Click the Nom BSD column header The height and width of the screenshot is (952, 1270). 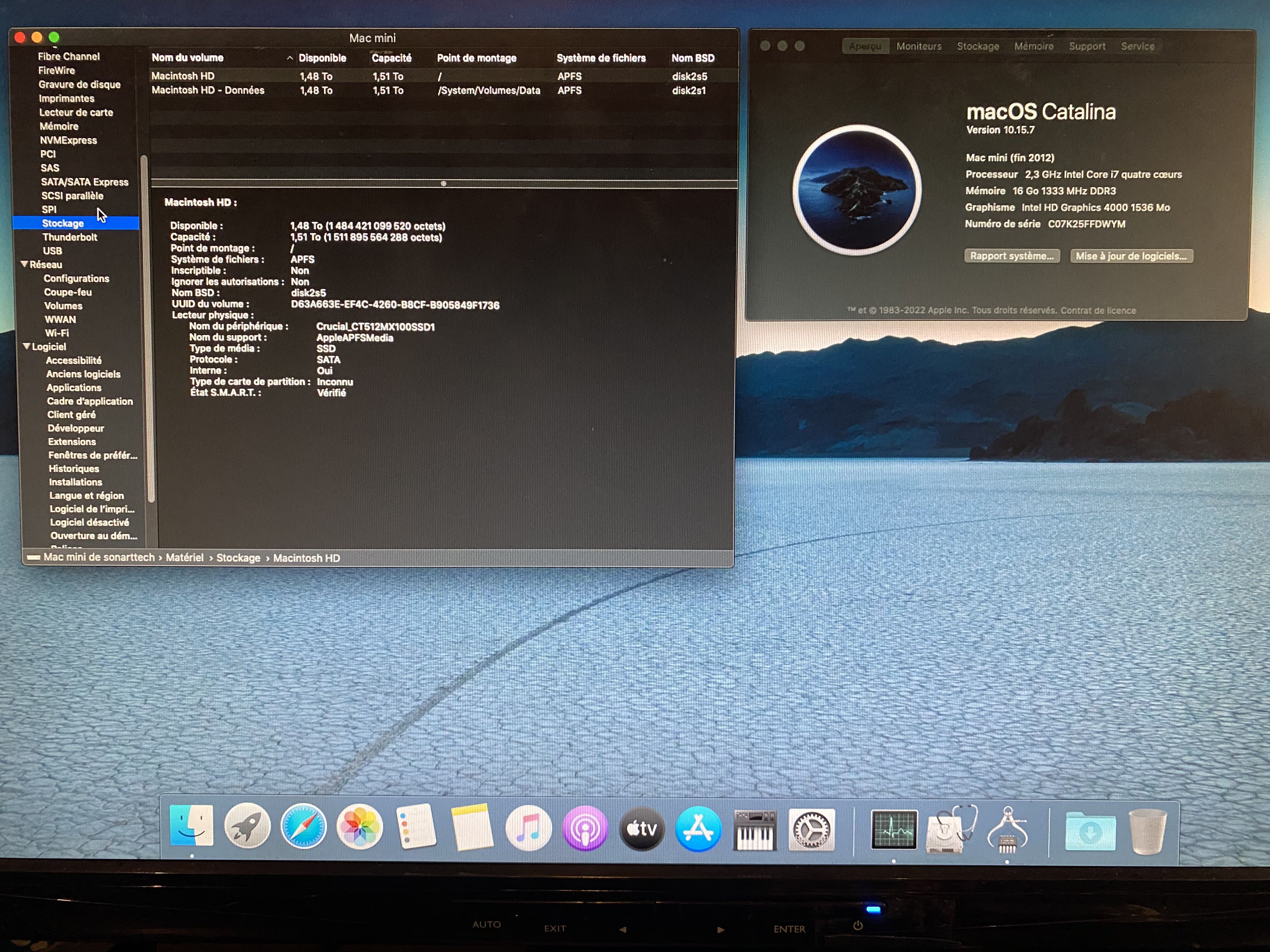point(693,58)
